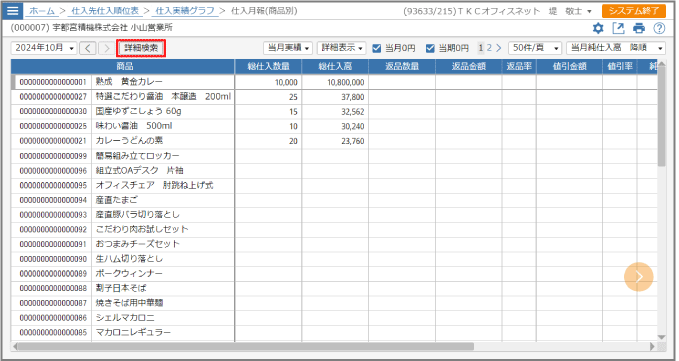679x361 pixels.
Task: Open the 50件/頁 page size dropdown
Action: pos(535,48)
